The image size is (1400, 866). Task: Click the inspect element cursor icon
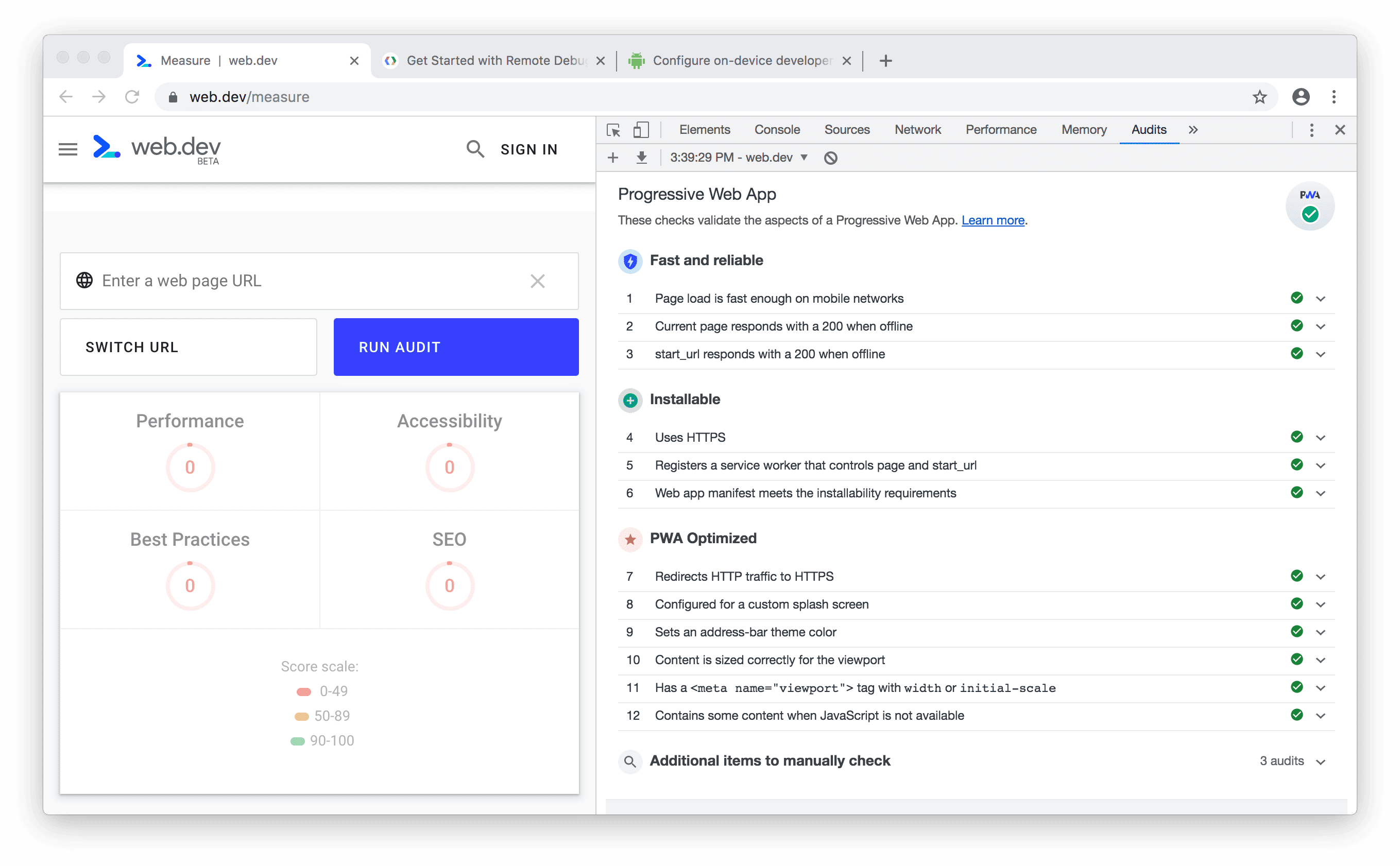[614, 130]
